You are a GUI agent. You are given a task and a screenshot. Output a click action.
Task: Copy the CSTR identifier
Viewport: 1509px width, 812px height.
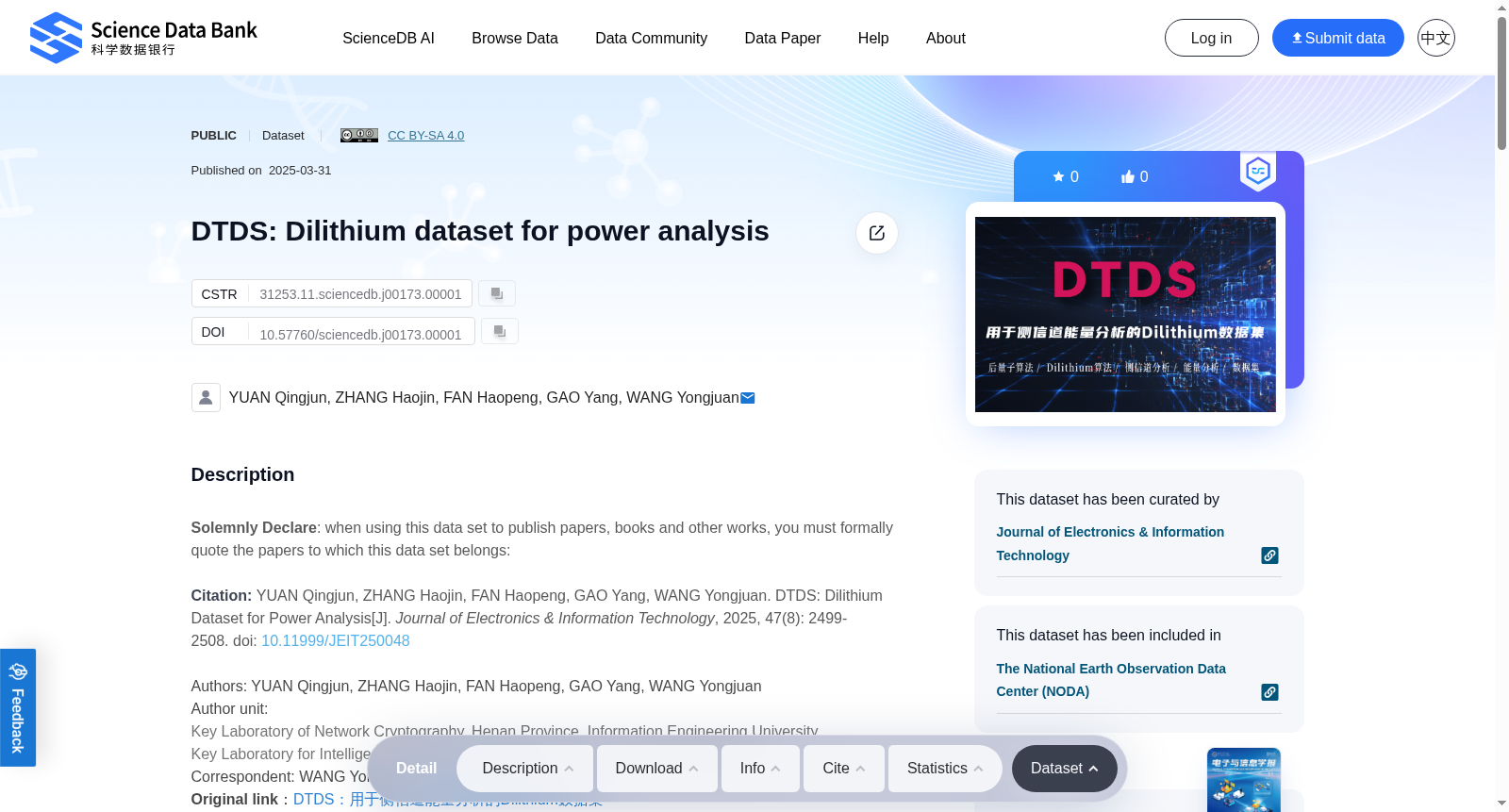point(497,293)
